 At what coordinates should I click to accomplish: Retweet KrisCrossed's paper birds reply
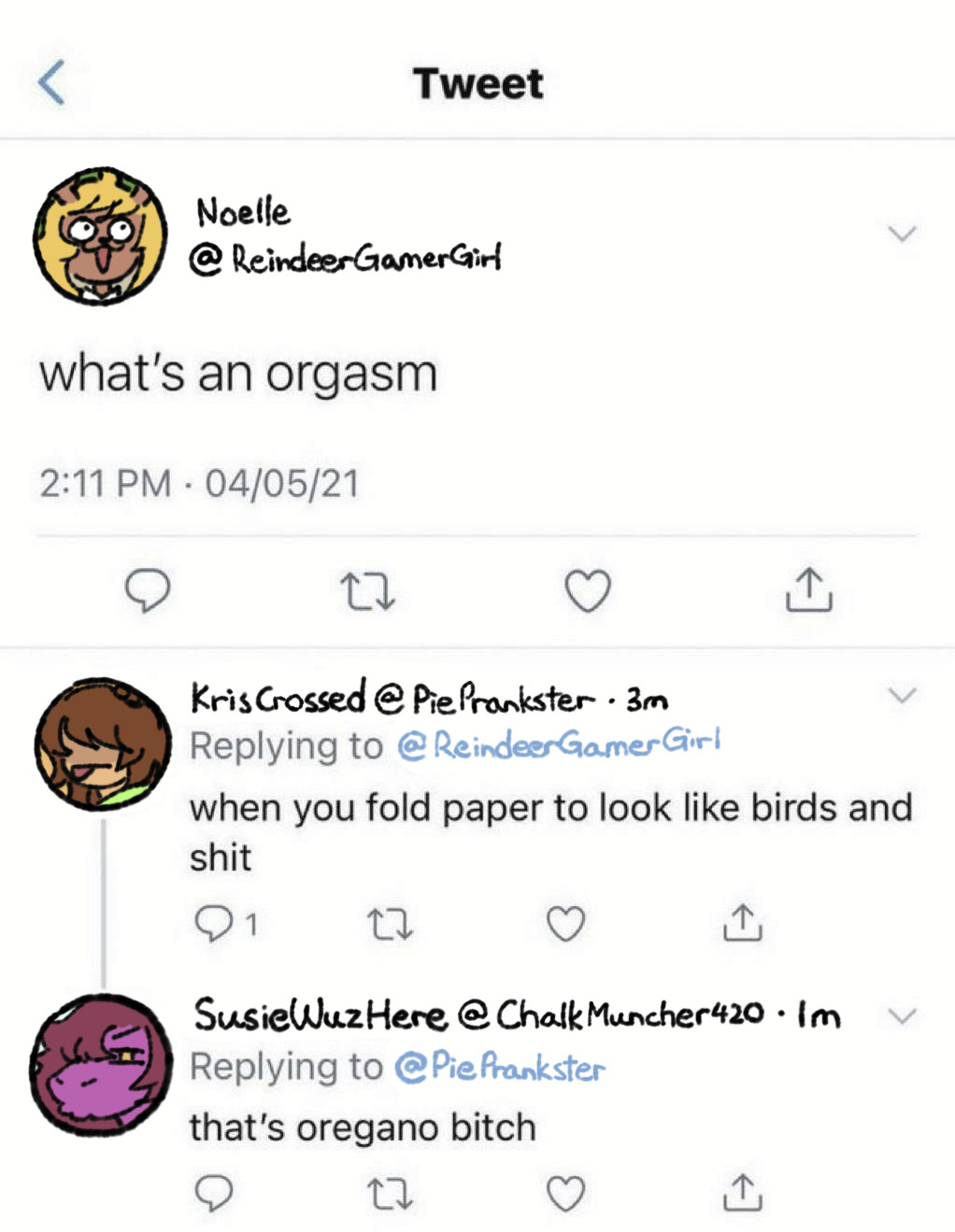click(x=390, y=925)
